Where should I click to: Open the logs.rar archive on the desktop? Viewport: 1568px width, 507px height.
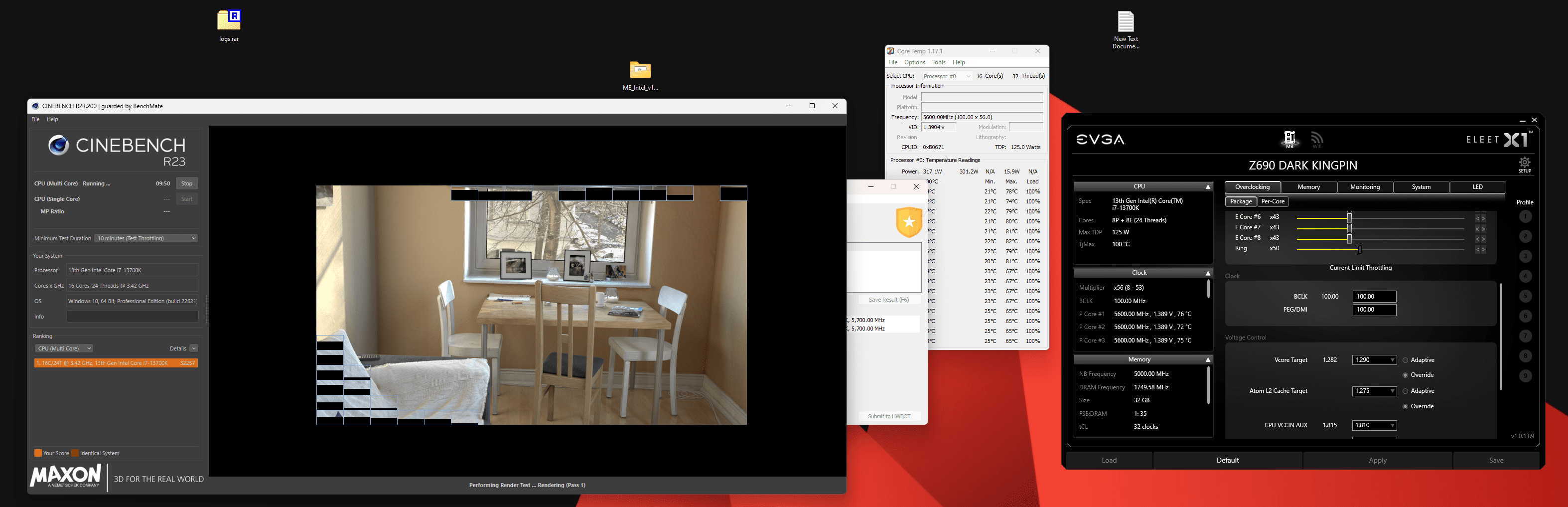click(229, 25)
